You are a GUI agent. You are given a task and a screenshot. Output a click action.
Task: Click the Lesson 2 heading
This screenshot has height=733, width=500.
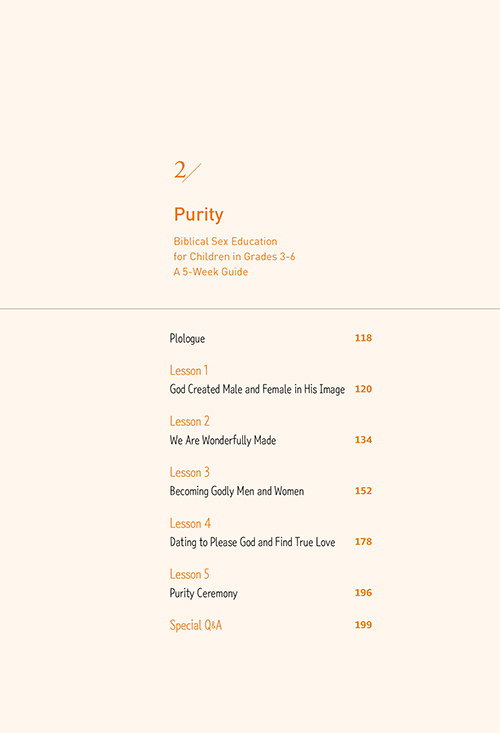189,421
